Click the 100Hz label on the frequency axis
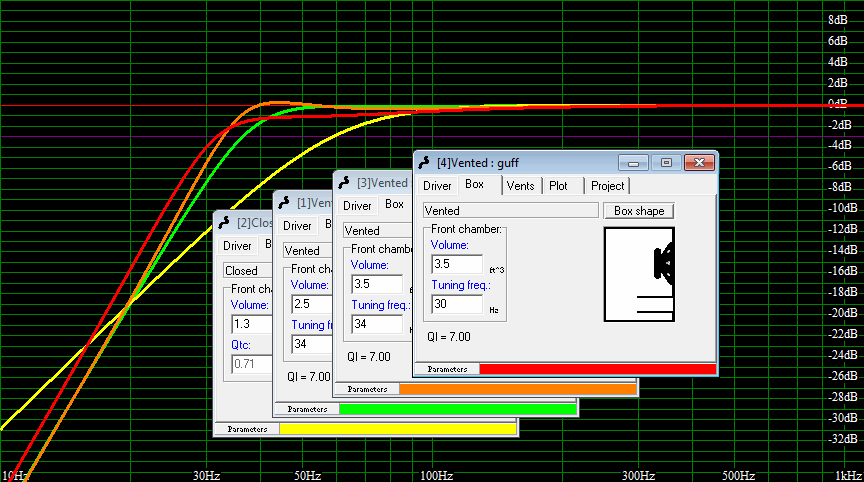 coord(436,475)
